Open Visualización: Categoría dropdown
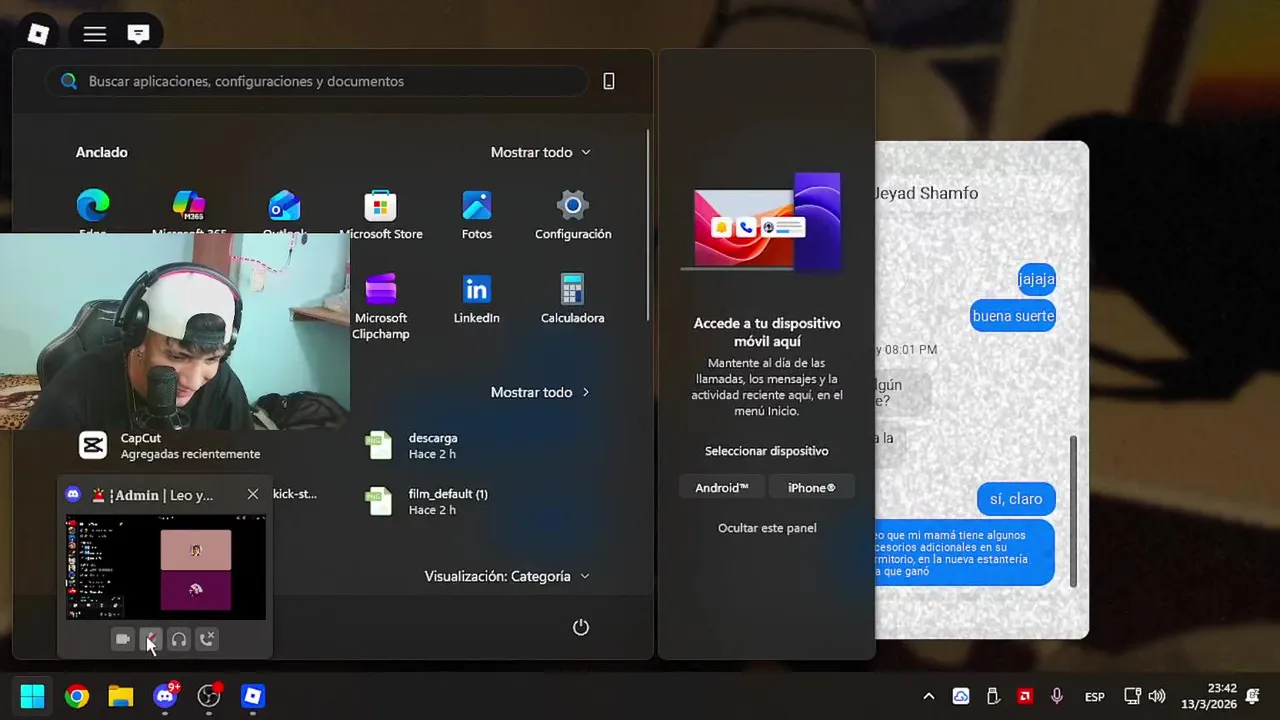Viewport: 1280px width, 720px height. point(507,576)
